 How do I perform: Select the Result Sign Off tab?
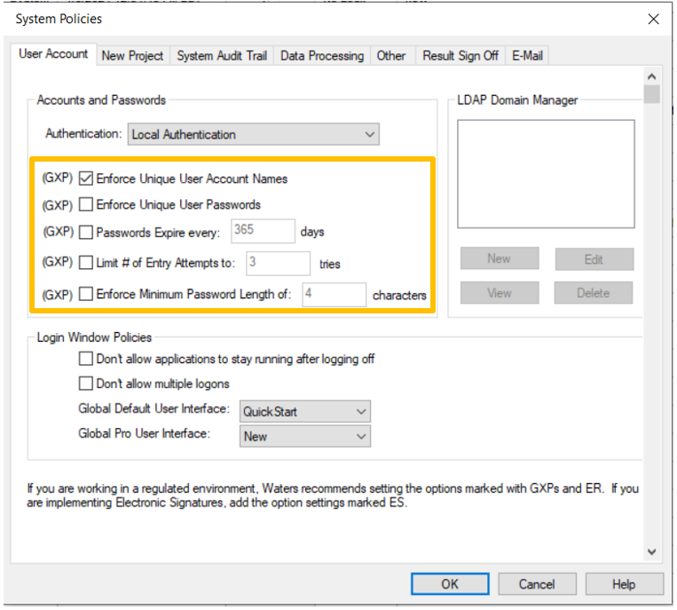460,56
